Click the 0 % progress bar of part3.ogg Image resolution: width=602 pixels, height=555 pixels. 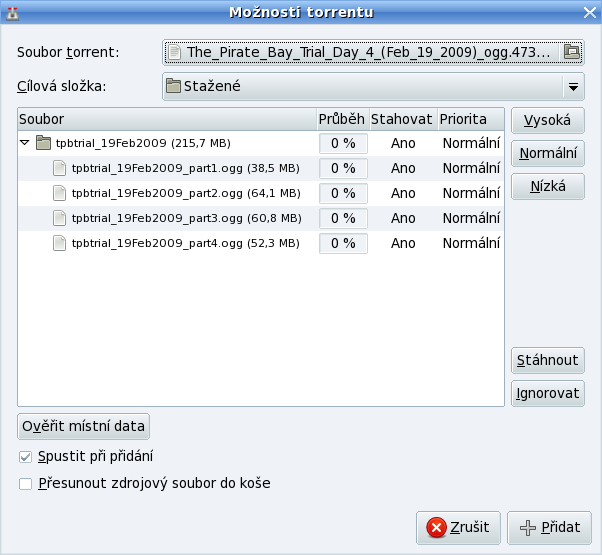coord(343,218)
